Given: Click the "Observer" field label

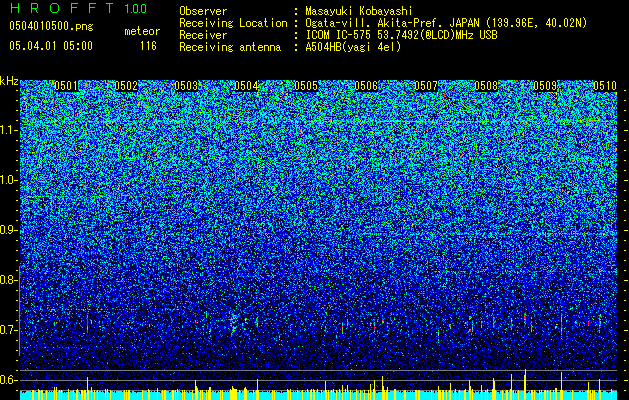Looking at the screenshot, I should pyautogui.click(x=203, y=11).
